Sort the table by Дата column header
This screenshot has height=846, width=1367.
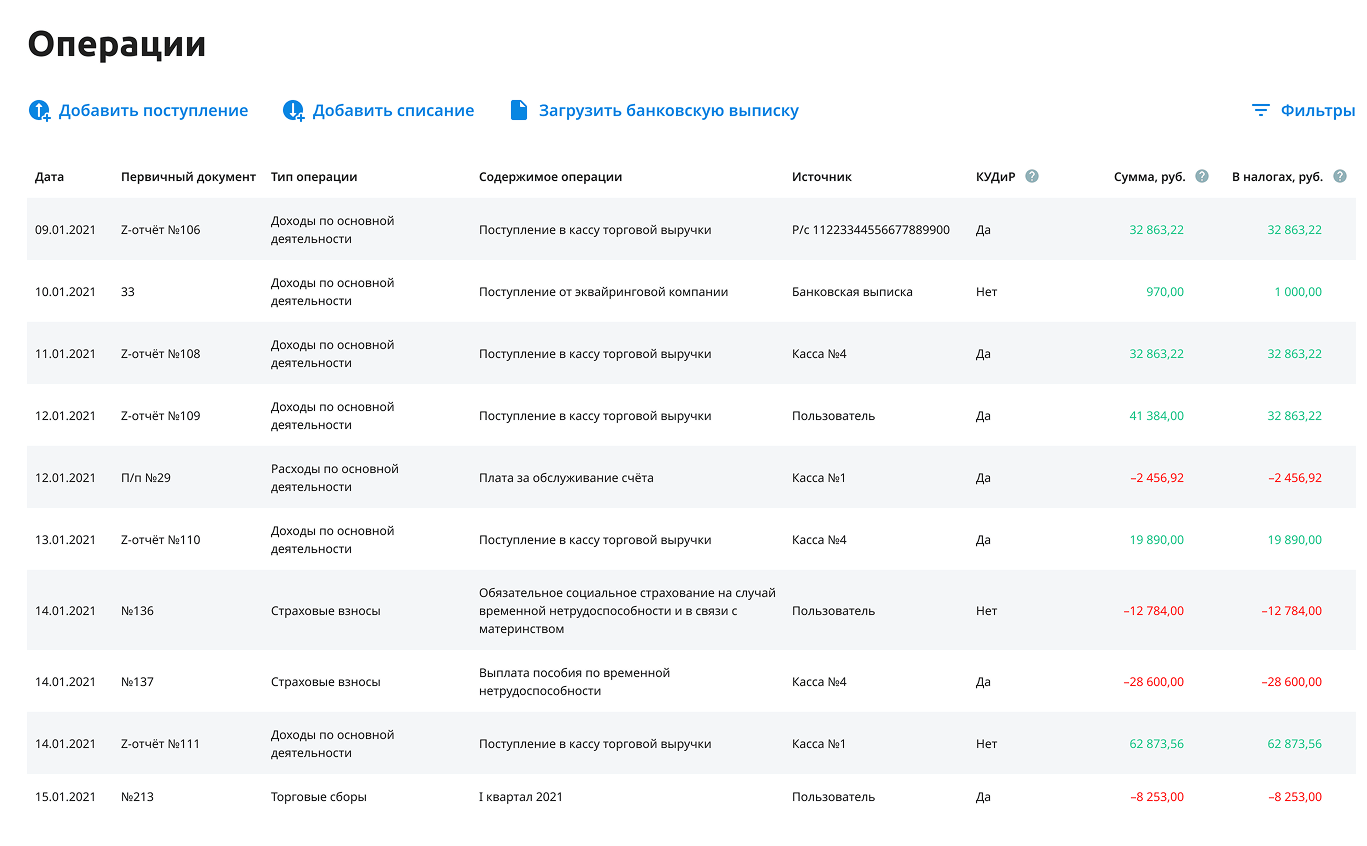tap(49, 176)
